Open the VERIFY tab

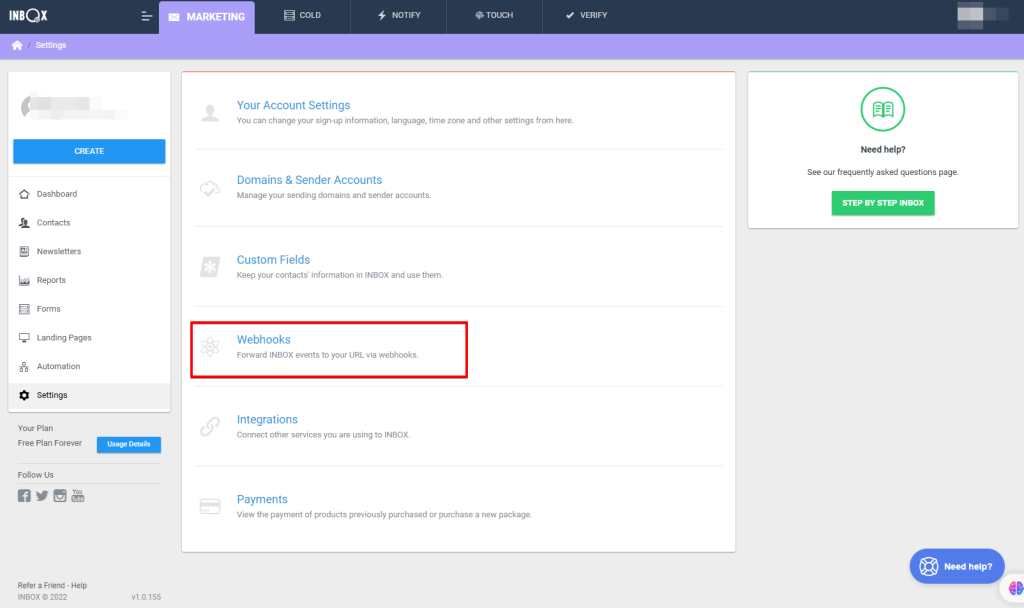point(586,16)
